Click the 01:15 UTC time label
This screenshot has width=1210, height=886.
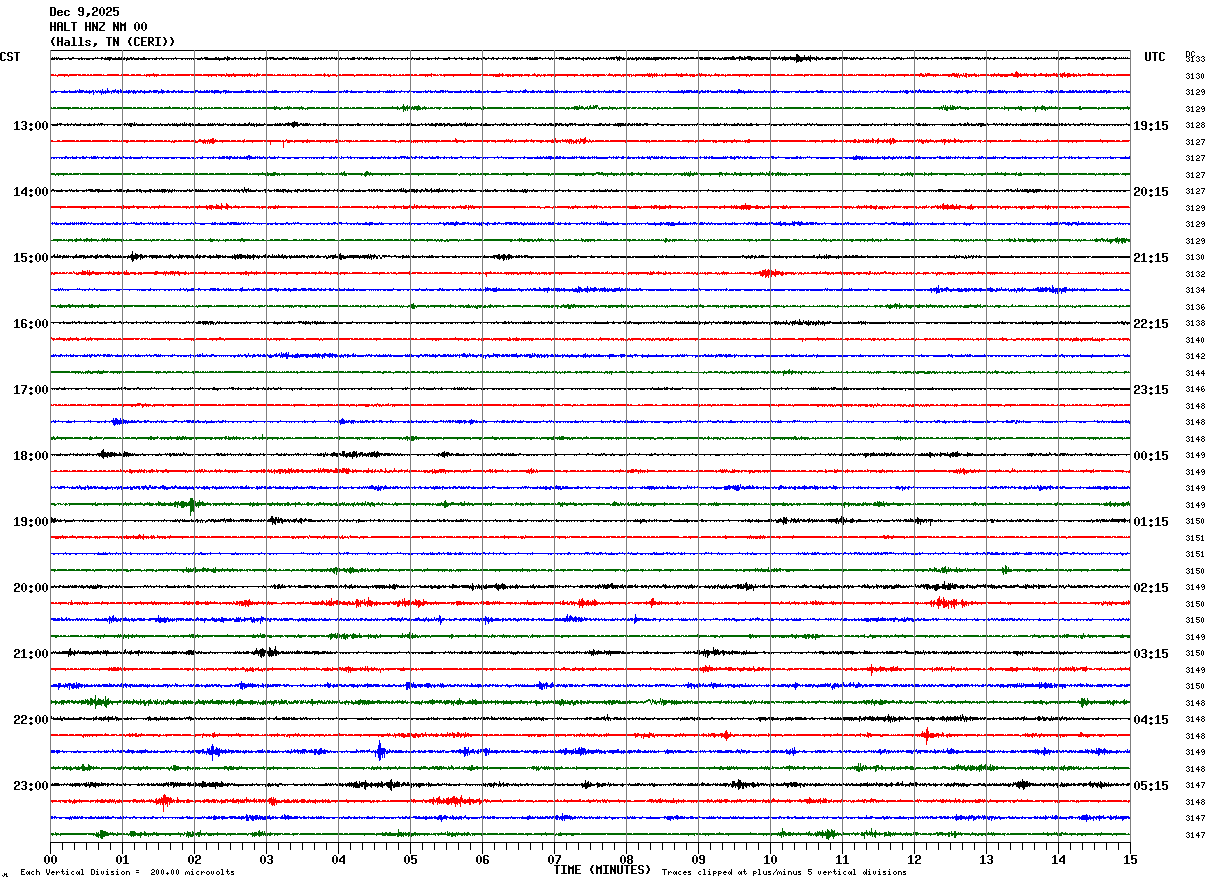pos(1151,522)
